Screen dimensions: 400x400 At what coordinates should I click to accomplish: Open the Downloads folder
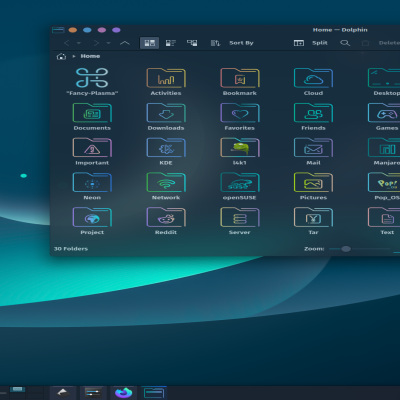tap(166, 117)
